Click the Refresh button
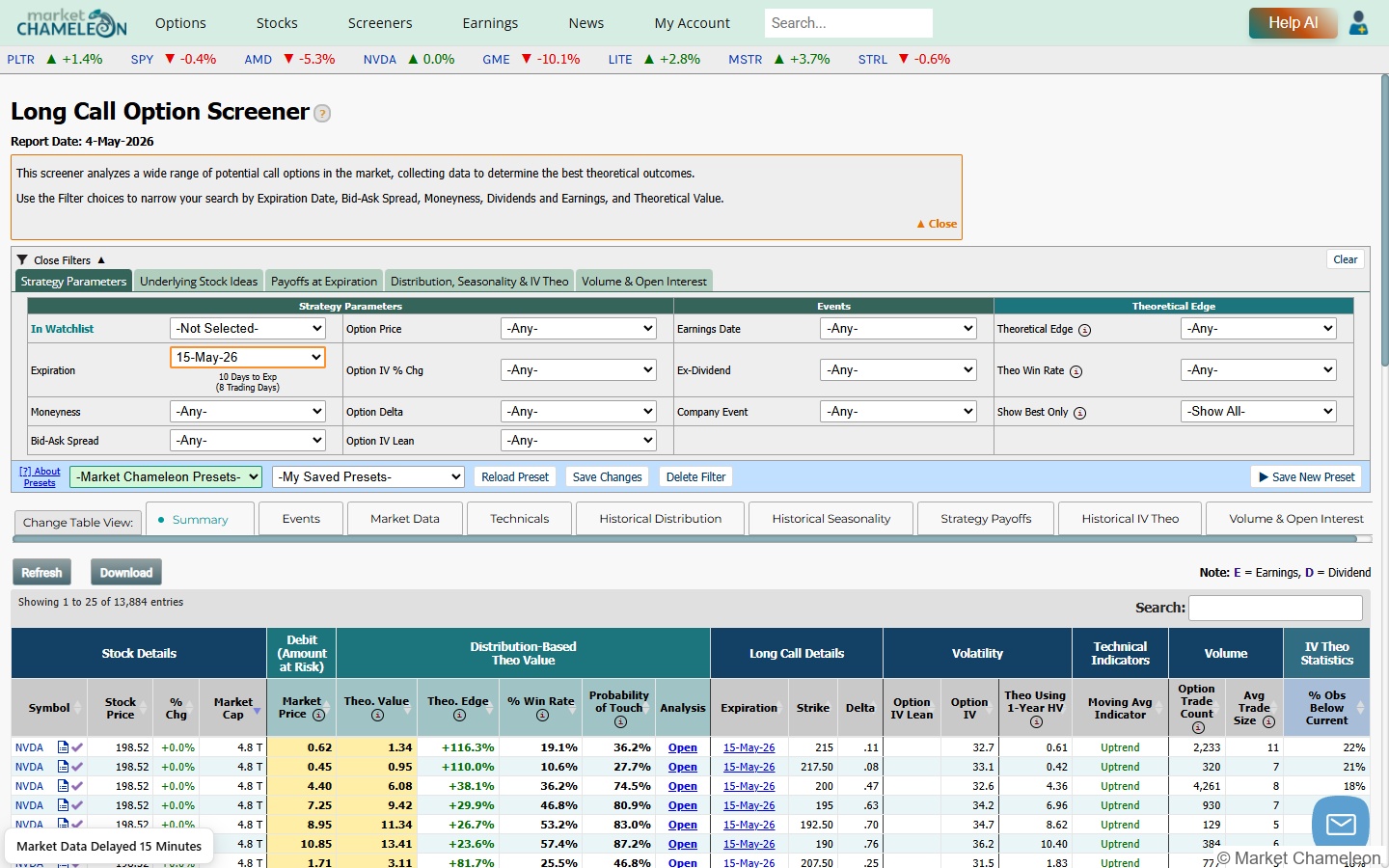This screenshot has height=868, width=1389. [x=41, y=573]
